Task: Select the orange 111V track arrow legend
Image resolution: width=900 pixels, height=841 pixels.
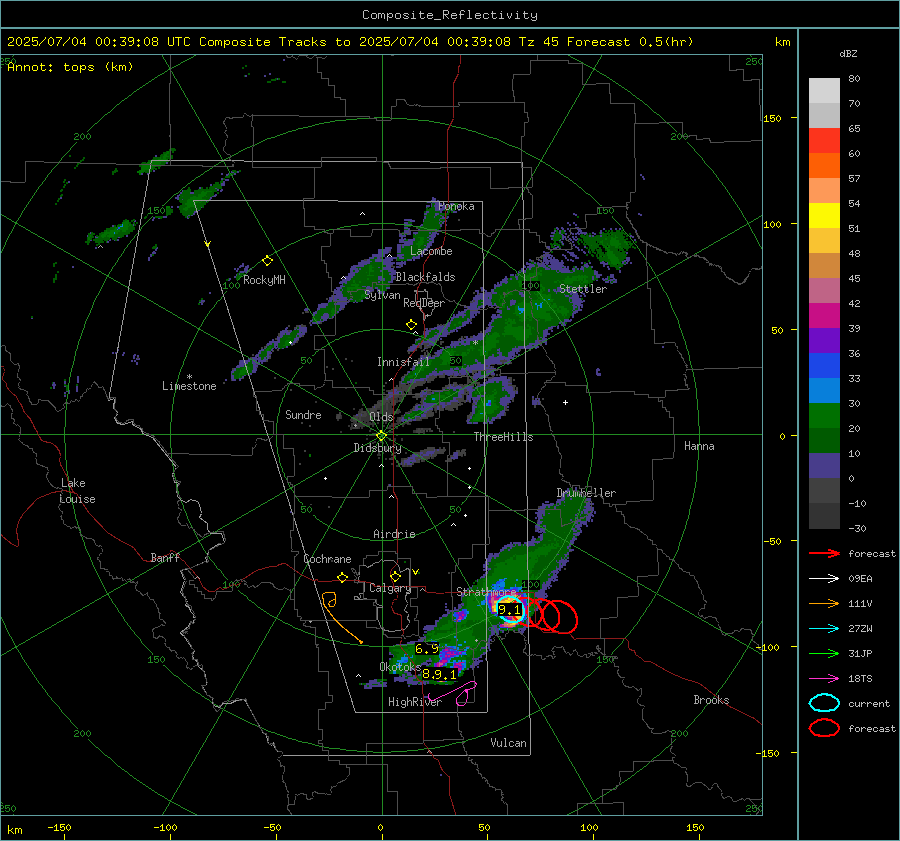Action: 824,603
